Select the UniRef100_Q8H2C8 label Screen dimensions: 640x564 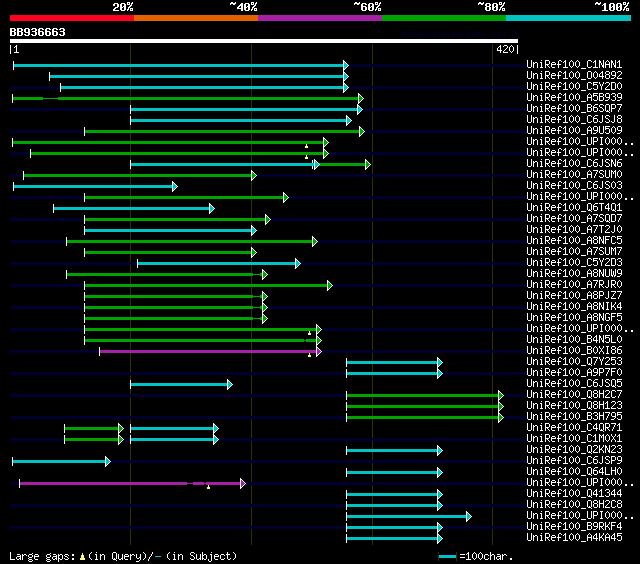pos(574,505)
